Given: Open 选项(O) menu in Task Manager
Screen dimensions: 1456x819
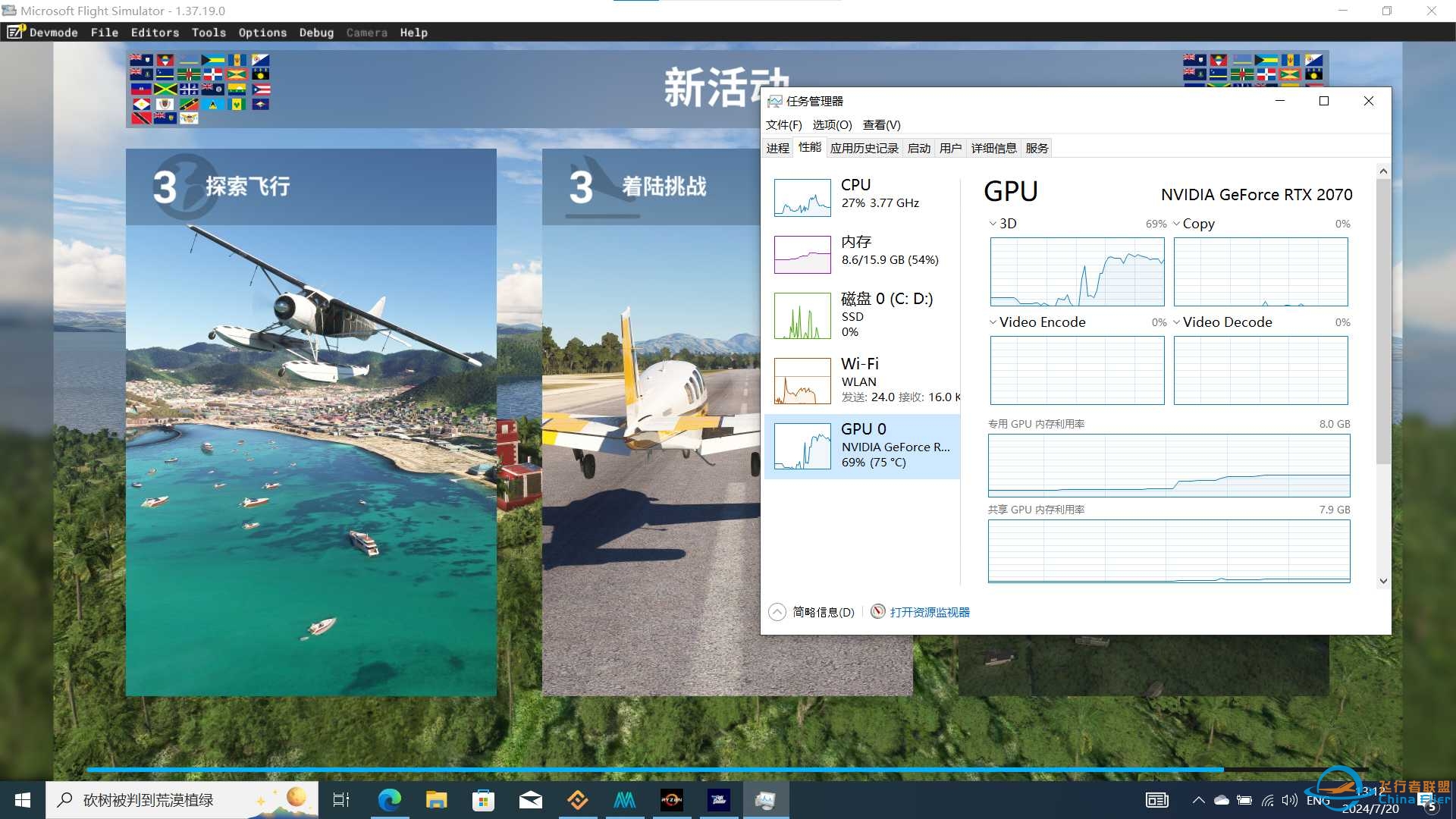Looking at the screenshot, I should tap(832, 124).
